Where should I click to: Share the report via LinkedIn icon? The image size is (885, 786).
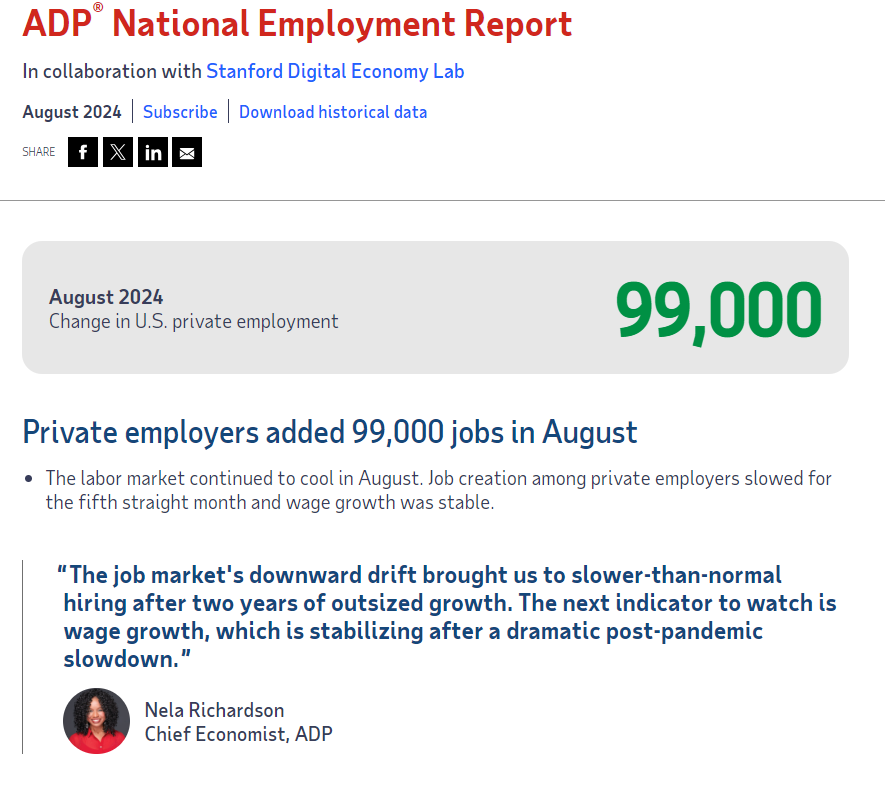153,152
